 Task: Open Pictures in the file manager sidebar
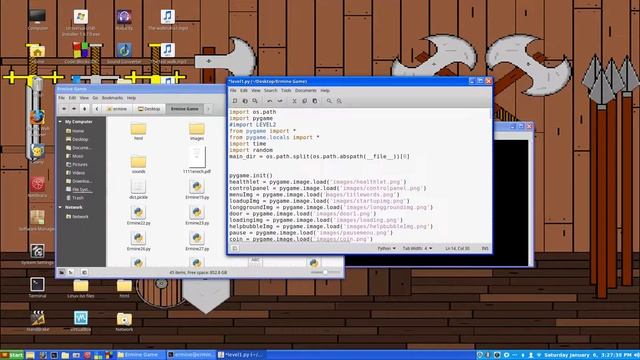[x=77, y=164]
